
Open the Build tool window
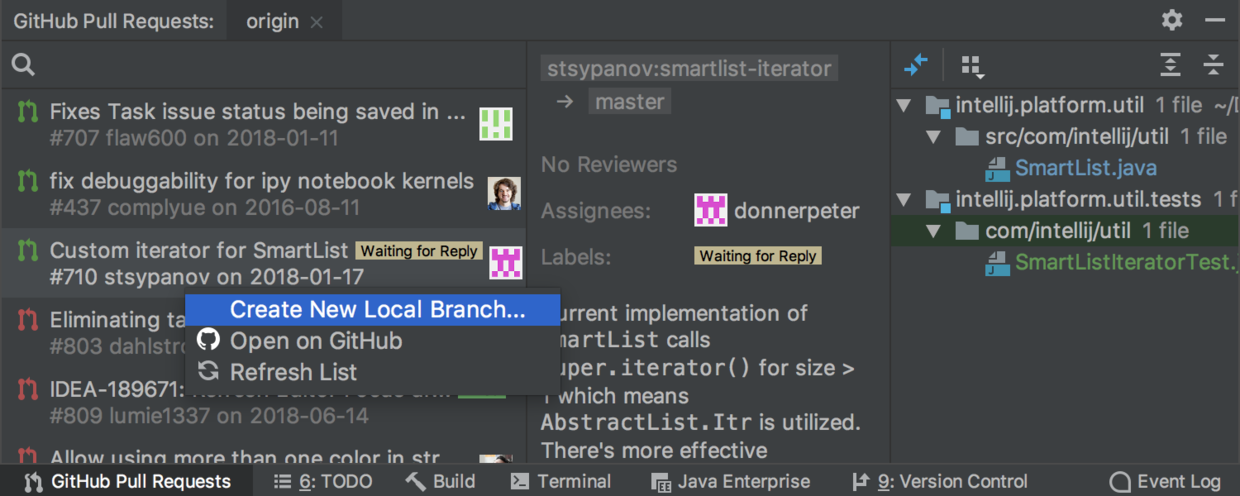441,481
